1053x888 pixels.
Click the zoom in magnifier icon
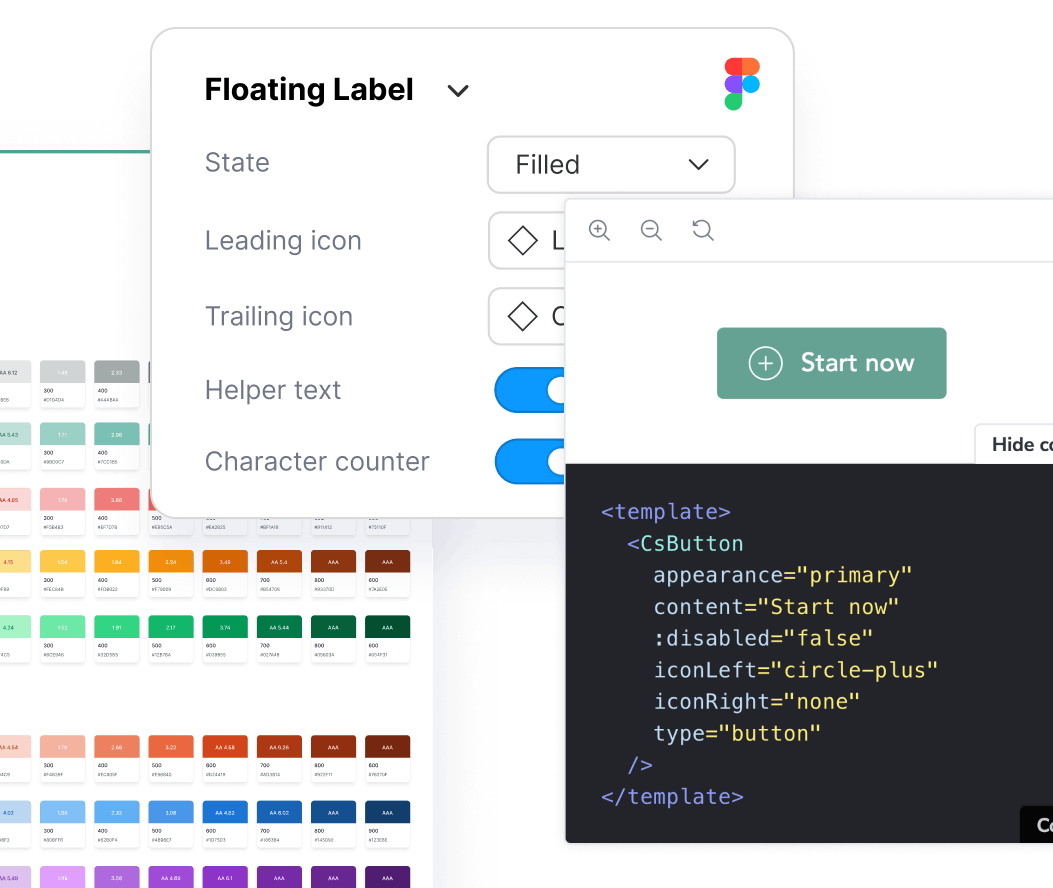click(x=599, y=230)
